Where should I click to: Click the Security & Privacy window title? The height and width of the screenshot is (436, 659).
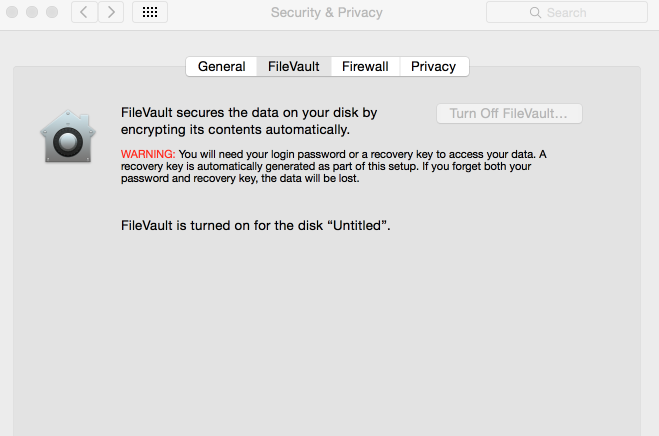click(x=327, y=13)
